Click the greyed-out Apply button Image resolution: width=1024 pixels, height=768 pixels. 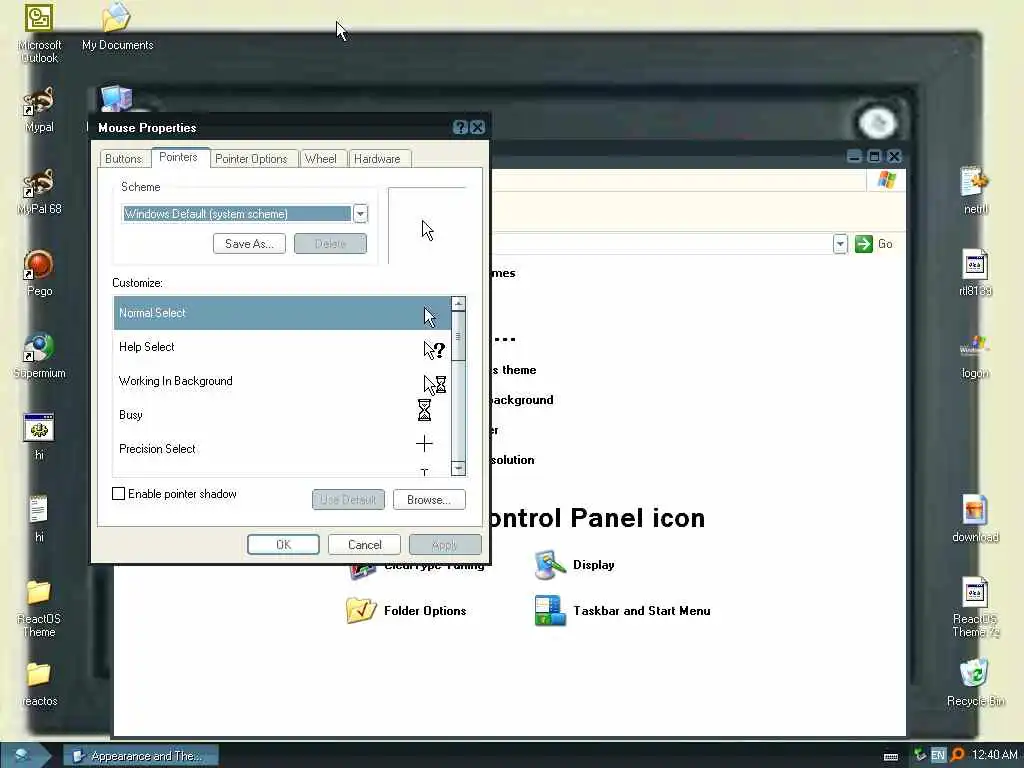445,545
